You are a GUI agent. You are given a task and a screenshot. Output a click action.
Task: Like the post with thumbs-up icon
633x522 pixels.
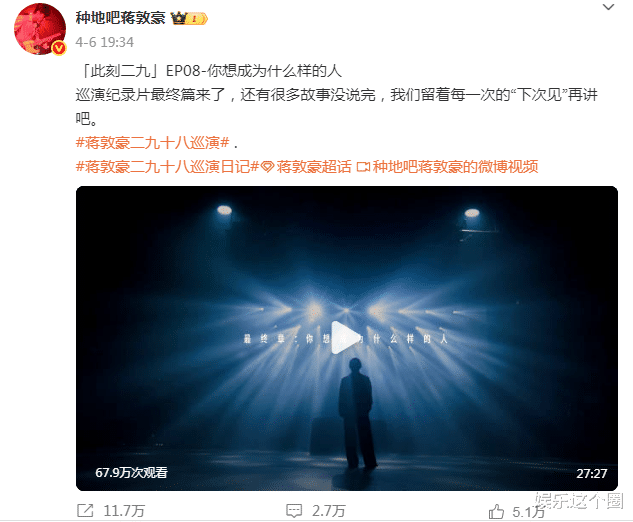click(496, 512)
